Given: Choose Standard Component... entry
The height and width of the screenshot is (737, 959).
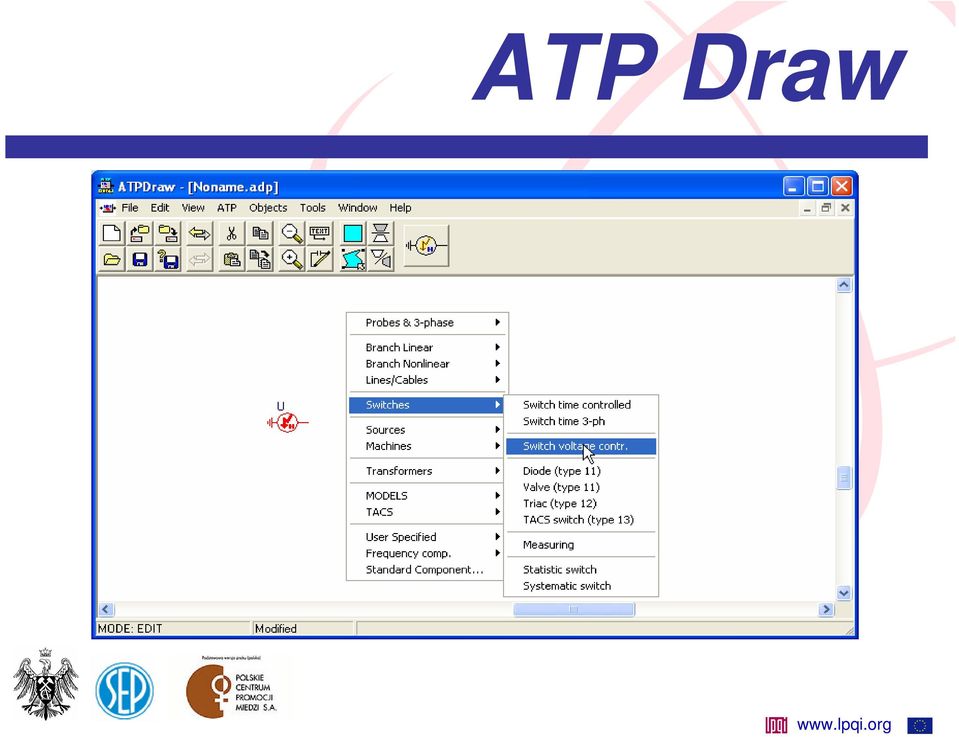Looking at the screenshot, I should [428, 569].
